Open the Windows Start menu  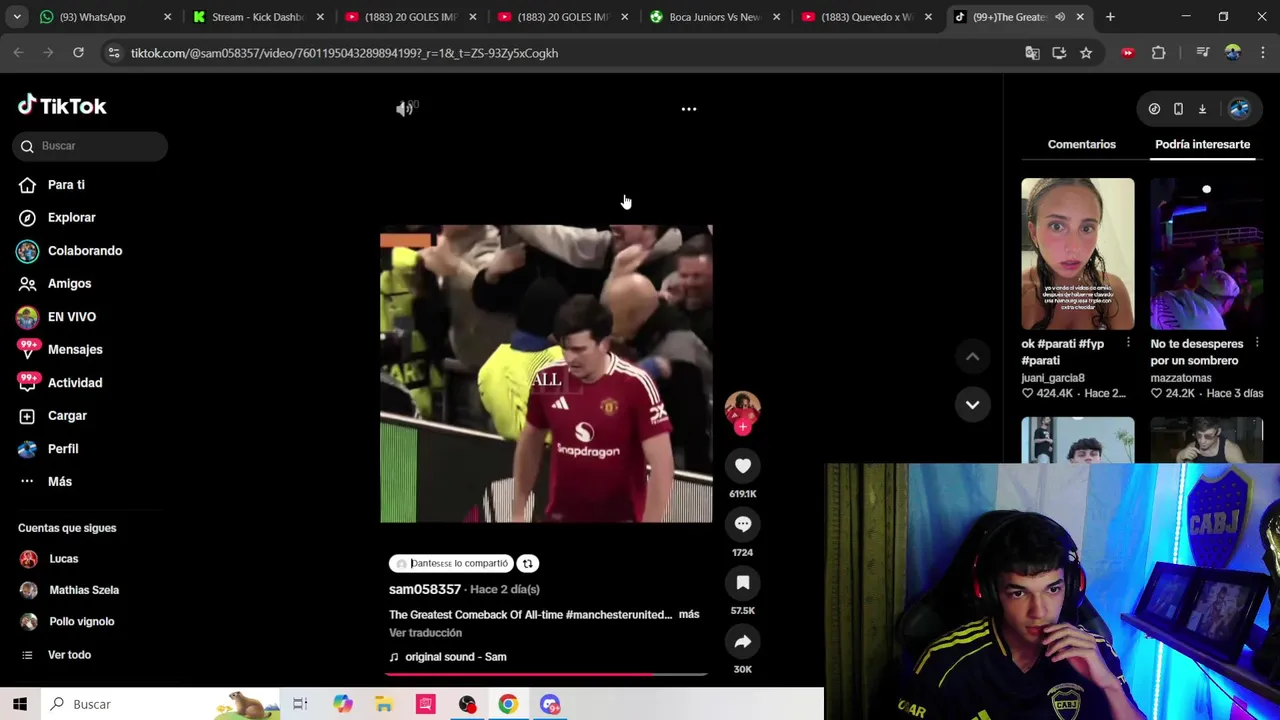coord(20,704)
